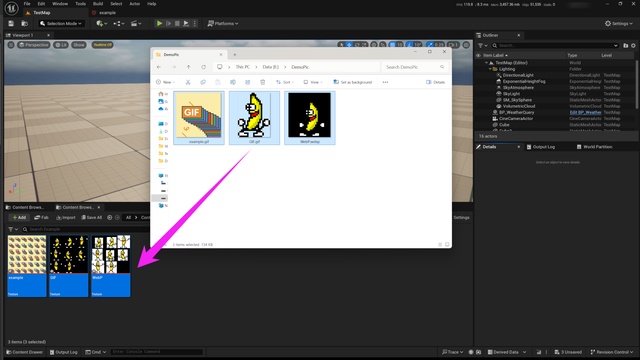Viewport: 640px width, 360px height.
Task: Click the Stop simulation square button
Action: pos(177,24)
